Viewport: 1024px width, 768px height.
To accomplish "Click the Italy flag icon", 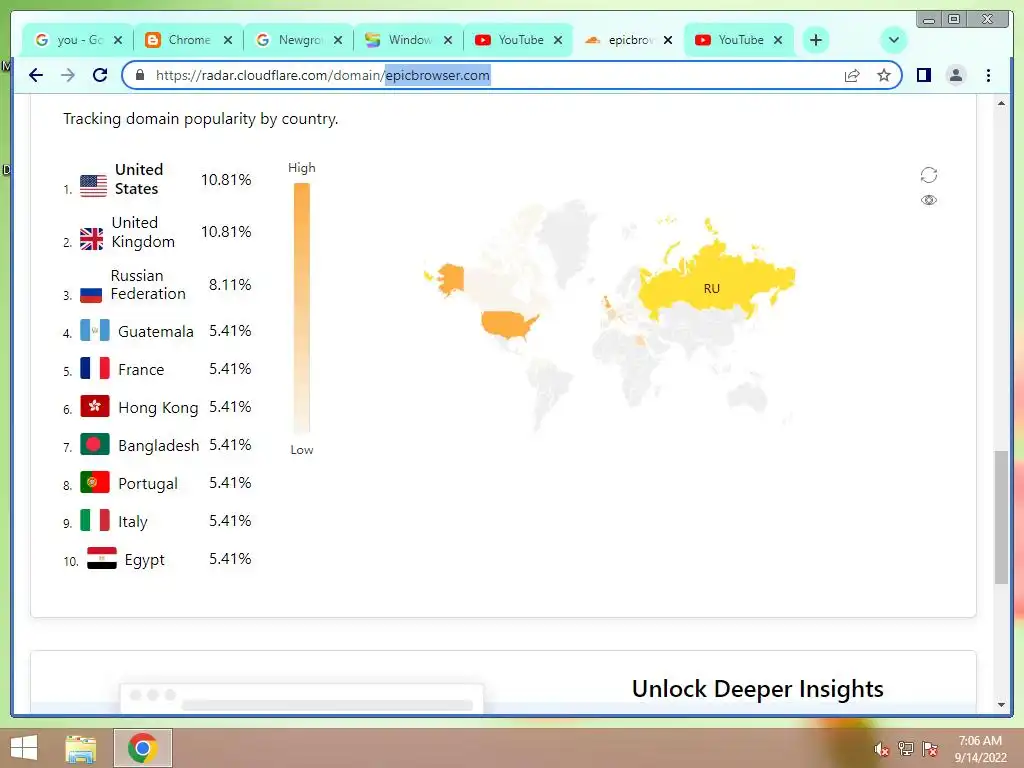I will coord(95,520).
